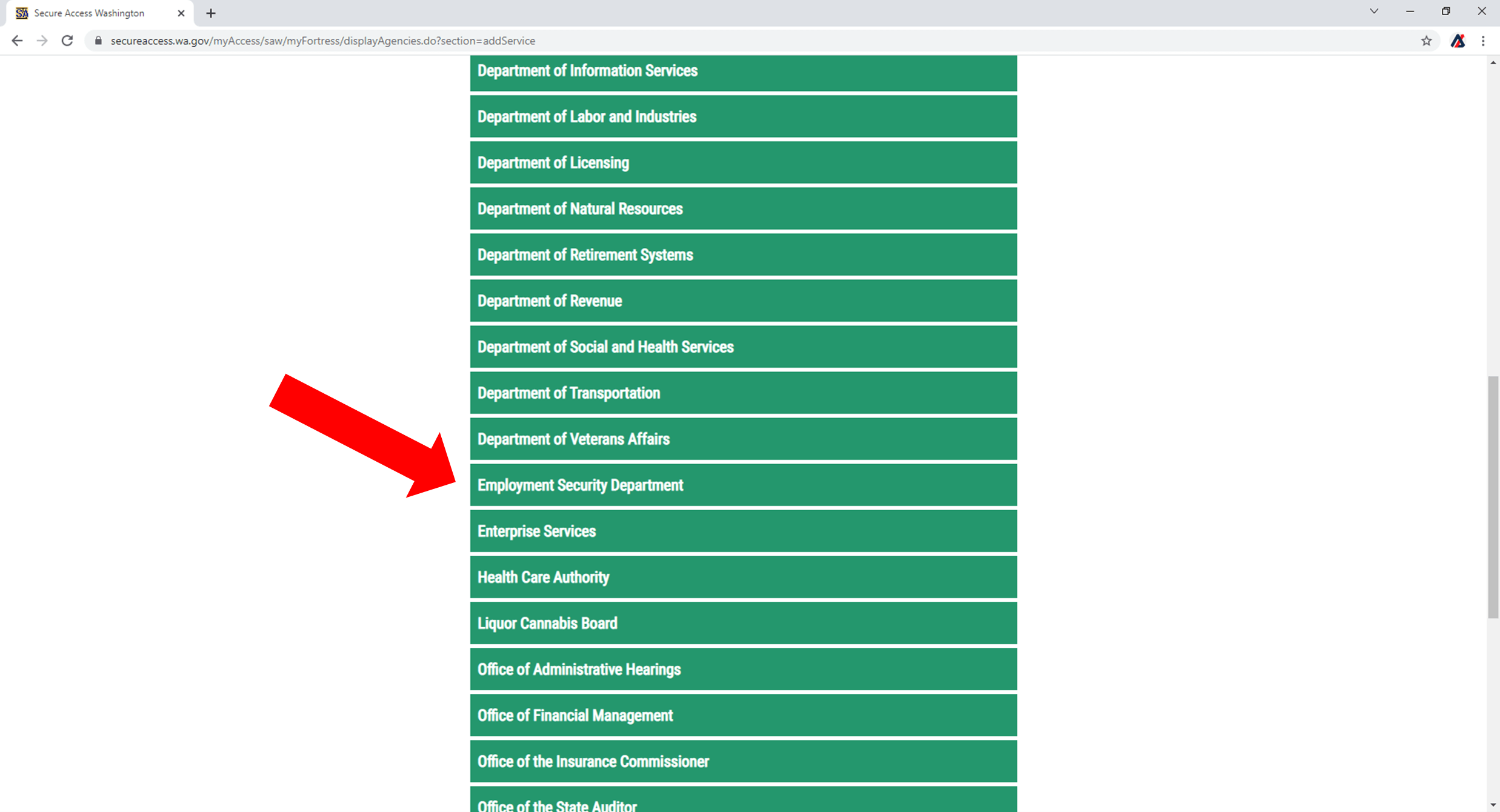Open Health Care Authority services

tap(743, 577)
